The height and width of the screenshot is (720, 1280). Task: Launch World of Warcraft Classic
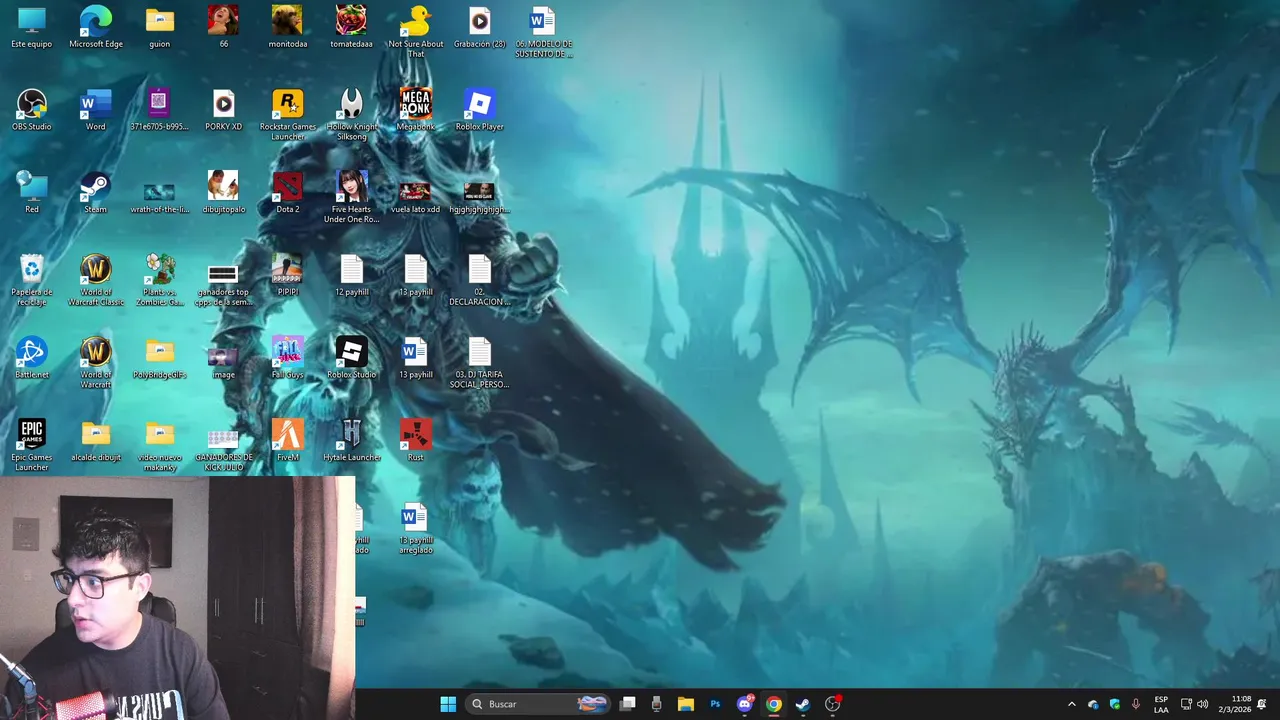96,279
